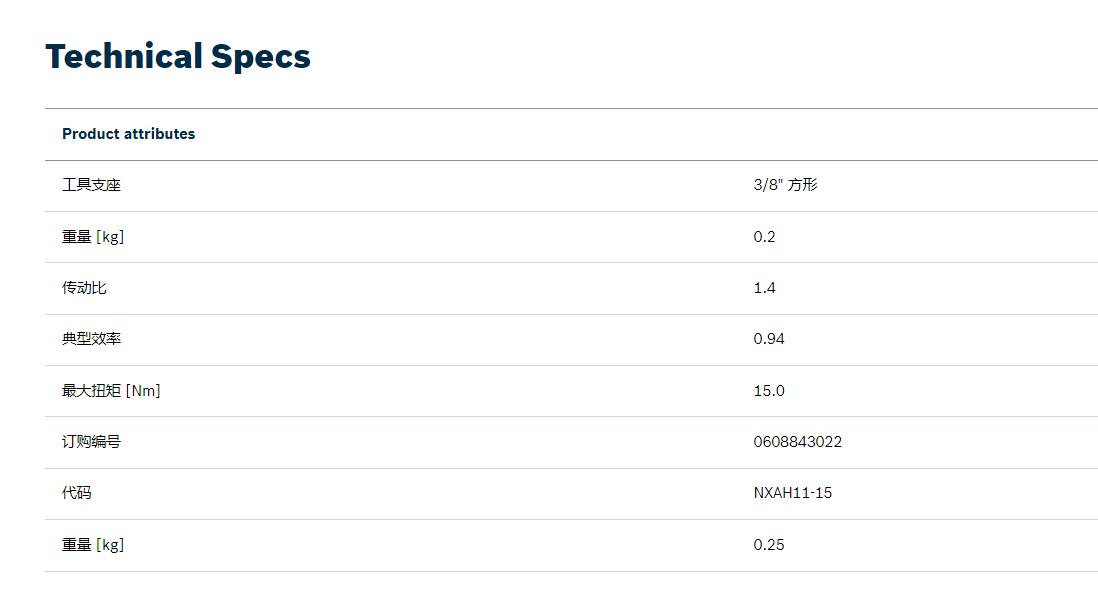Click the 传动比 attribute label
The height and width of the screenshot is (596, 1098).
84,288
